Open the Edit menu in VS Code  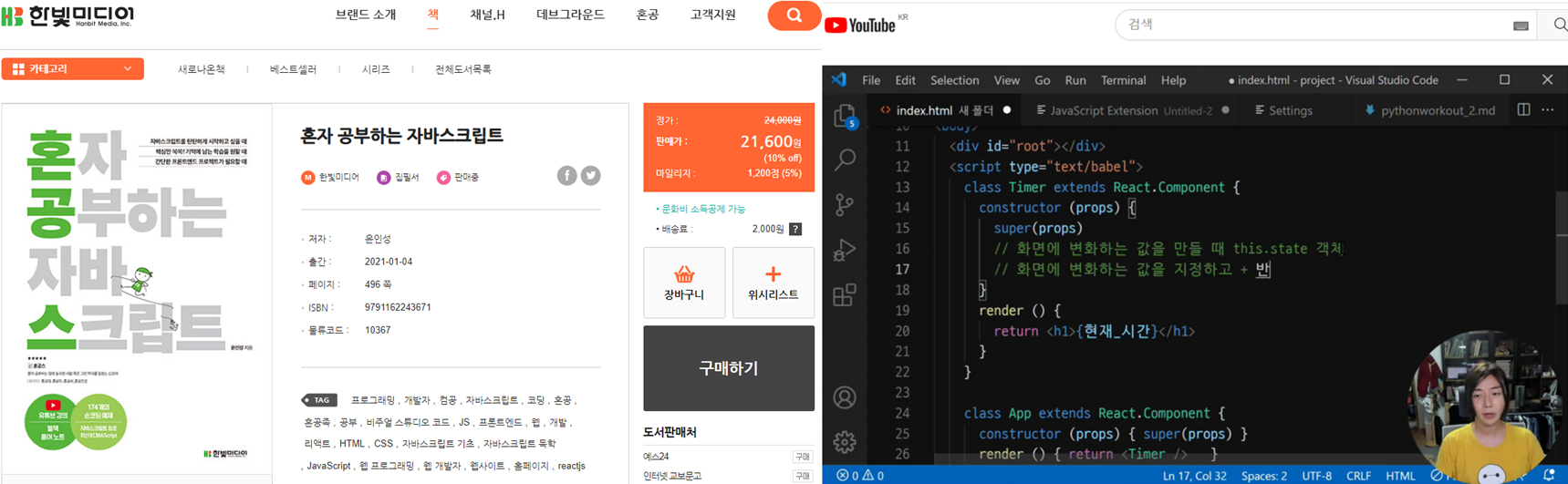(905, 80)
